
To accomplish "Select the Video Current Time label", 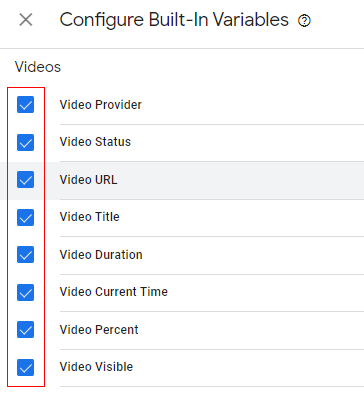I will [x=114, y=292].
